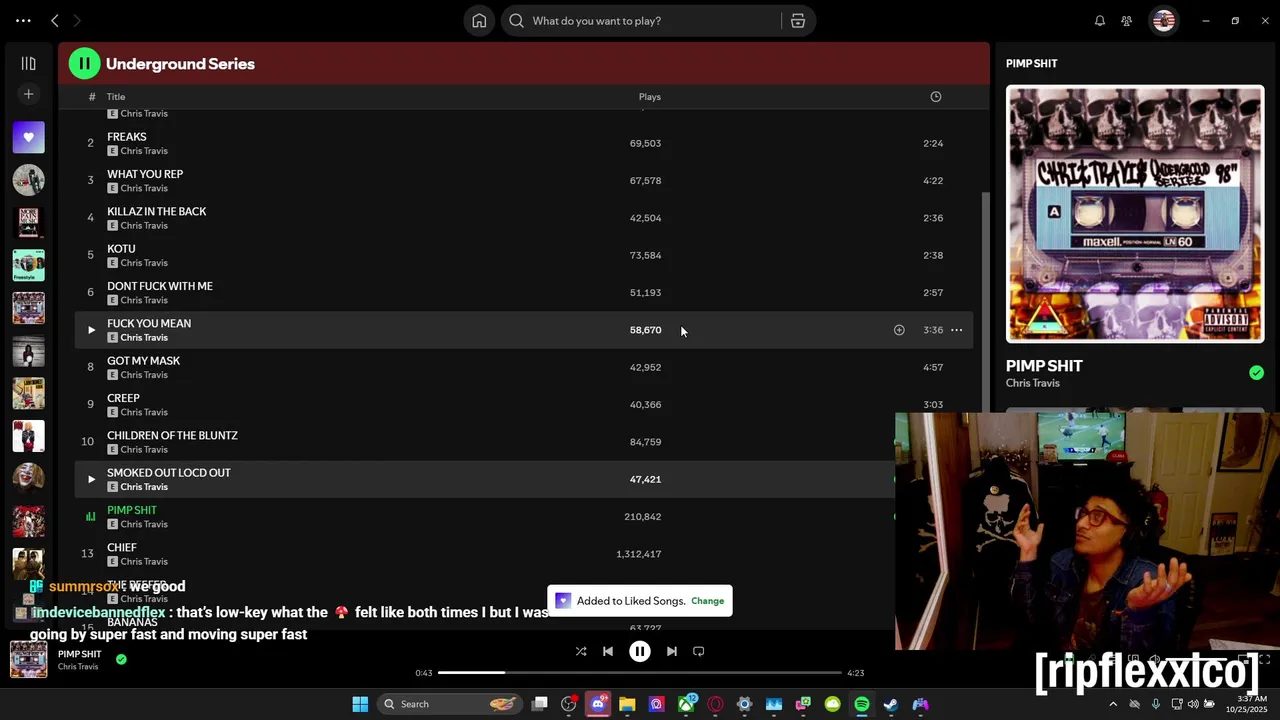Open the Windows Start menu
This screenshot has height=720, width=1280.
tap(360, 704)
